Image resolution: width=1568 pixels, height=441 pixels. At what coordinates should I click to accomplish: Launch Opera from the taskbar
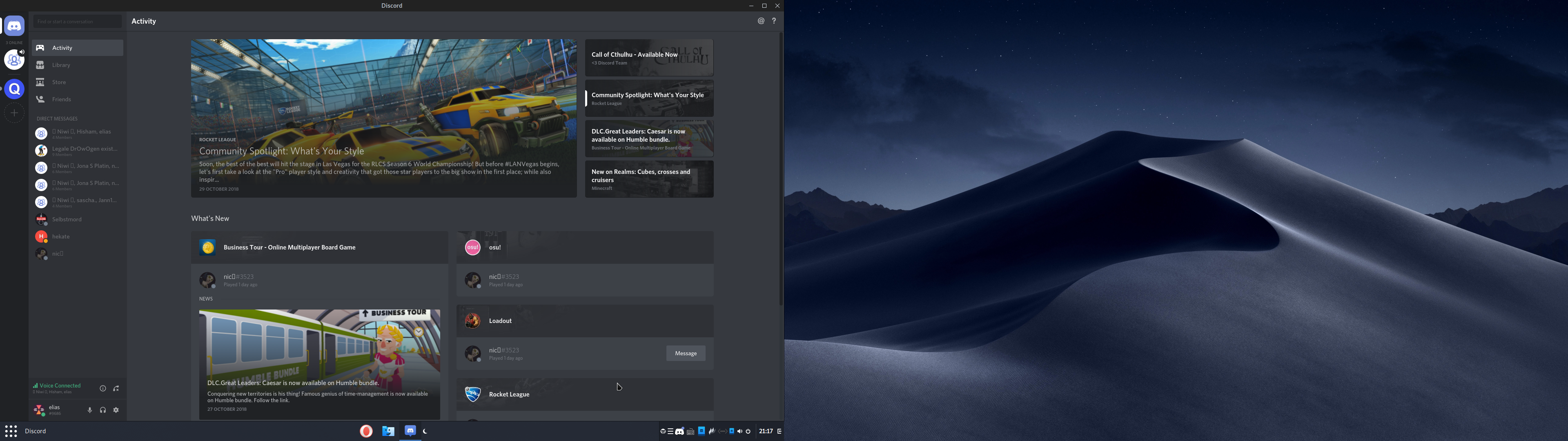(x=366, y=431)
